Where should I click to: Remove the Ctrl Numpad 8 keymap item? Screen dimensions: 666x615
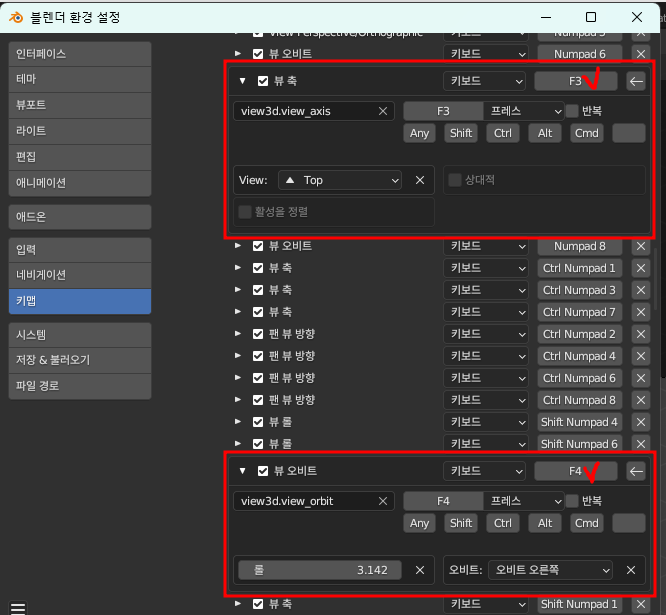tap(641, 400)
